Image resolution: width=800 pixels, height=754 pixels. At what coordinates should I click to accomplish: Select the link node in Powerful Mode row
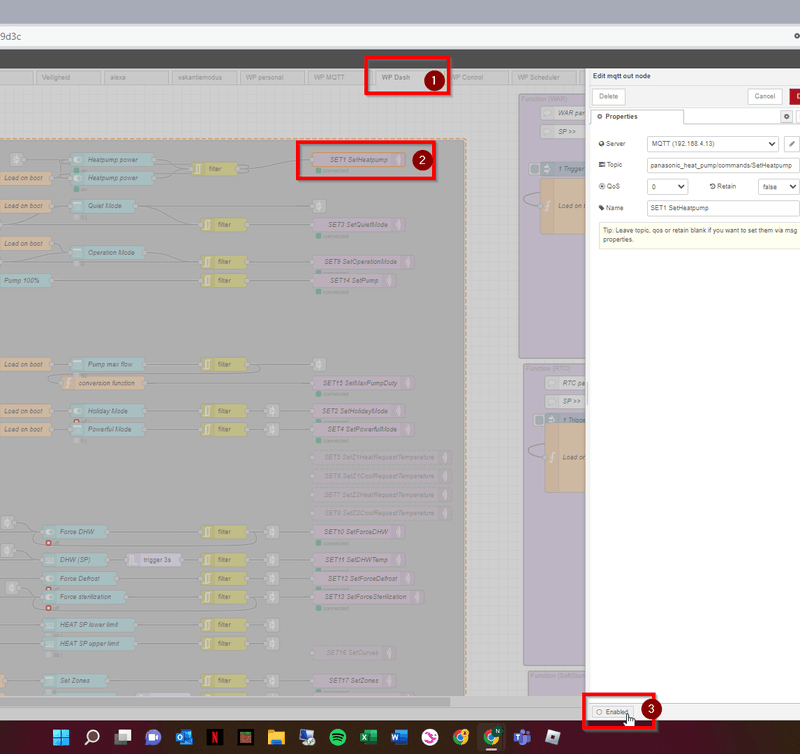pyautogui.click(x=272, y=430)
